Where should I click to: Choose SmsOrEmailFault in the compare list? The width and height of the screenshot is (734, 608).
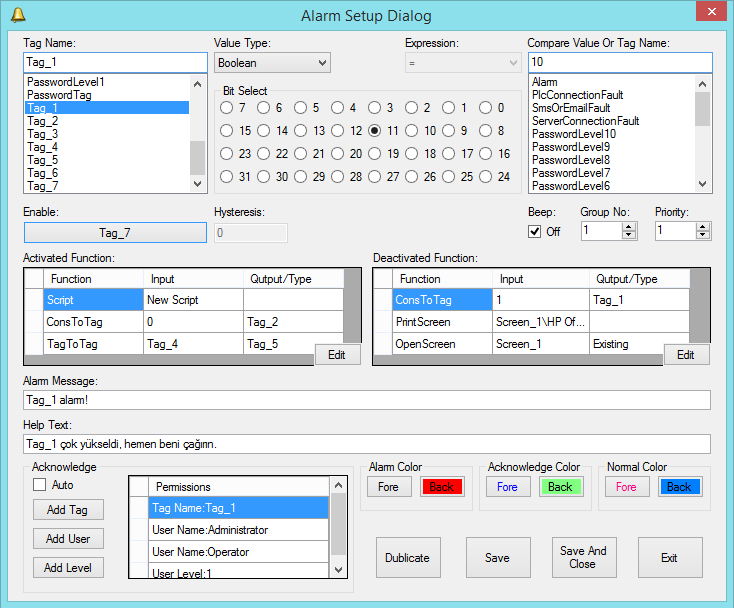571,108
